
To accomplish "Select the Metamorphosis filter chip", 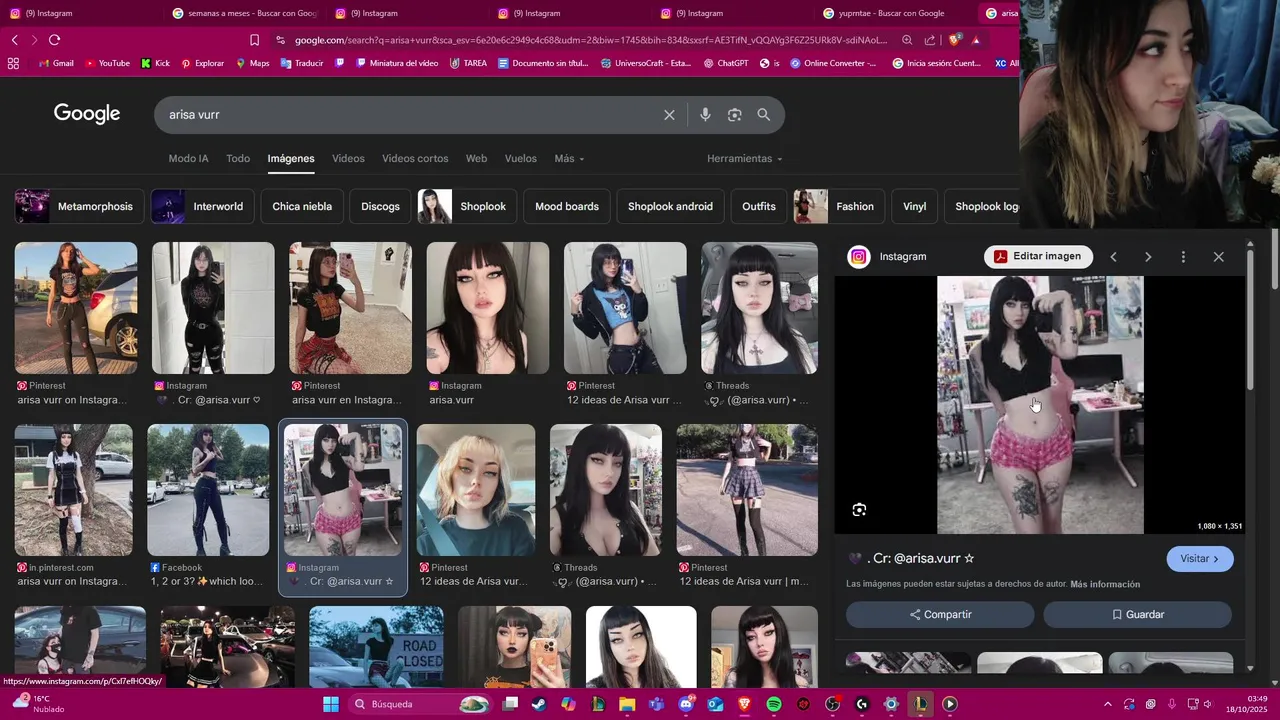I will pyautogui.click(x=78, y=207).
